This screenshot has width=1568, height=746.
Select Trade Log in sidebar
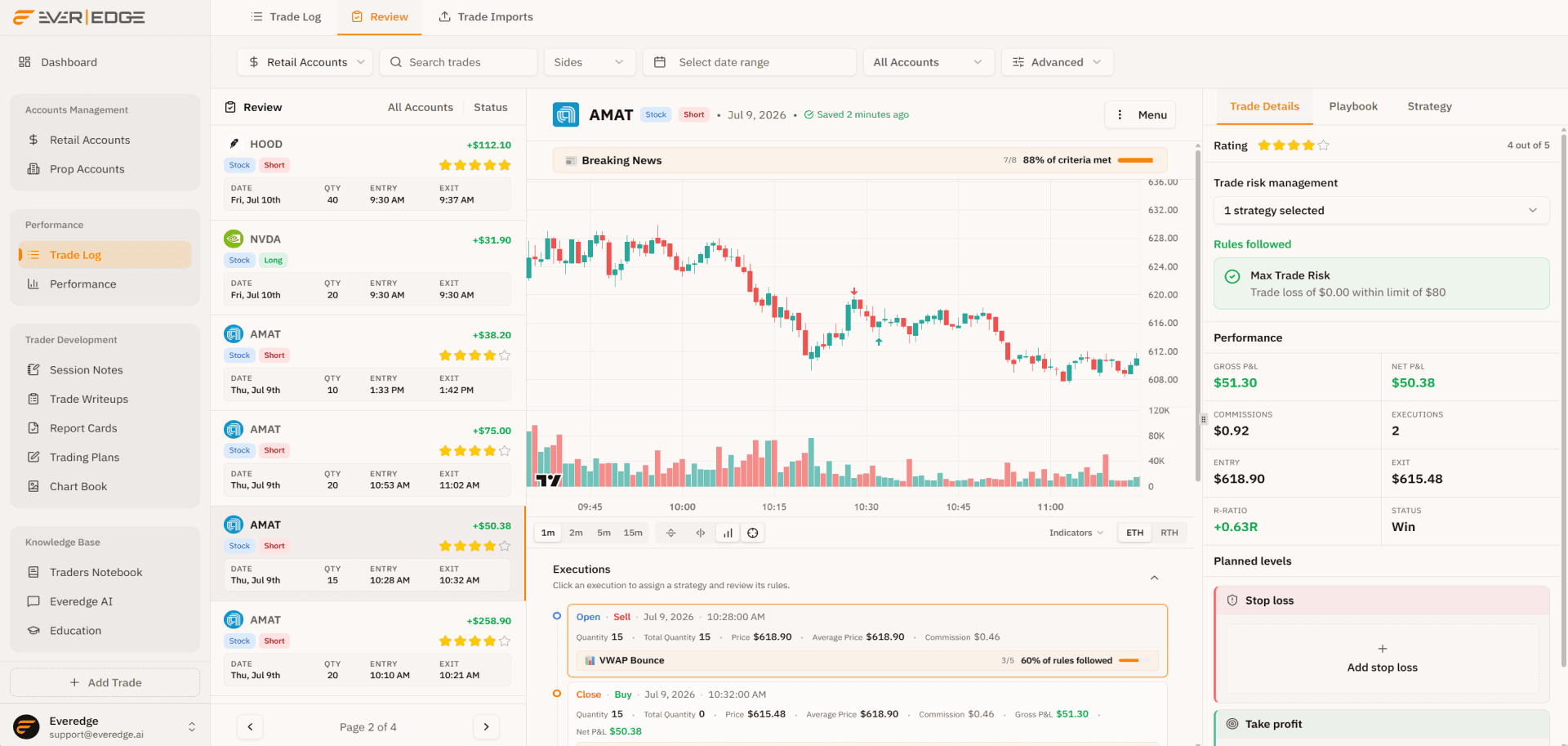pos(105,255)
